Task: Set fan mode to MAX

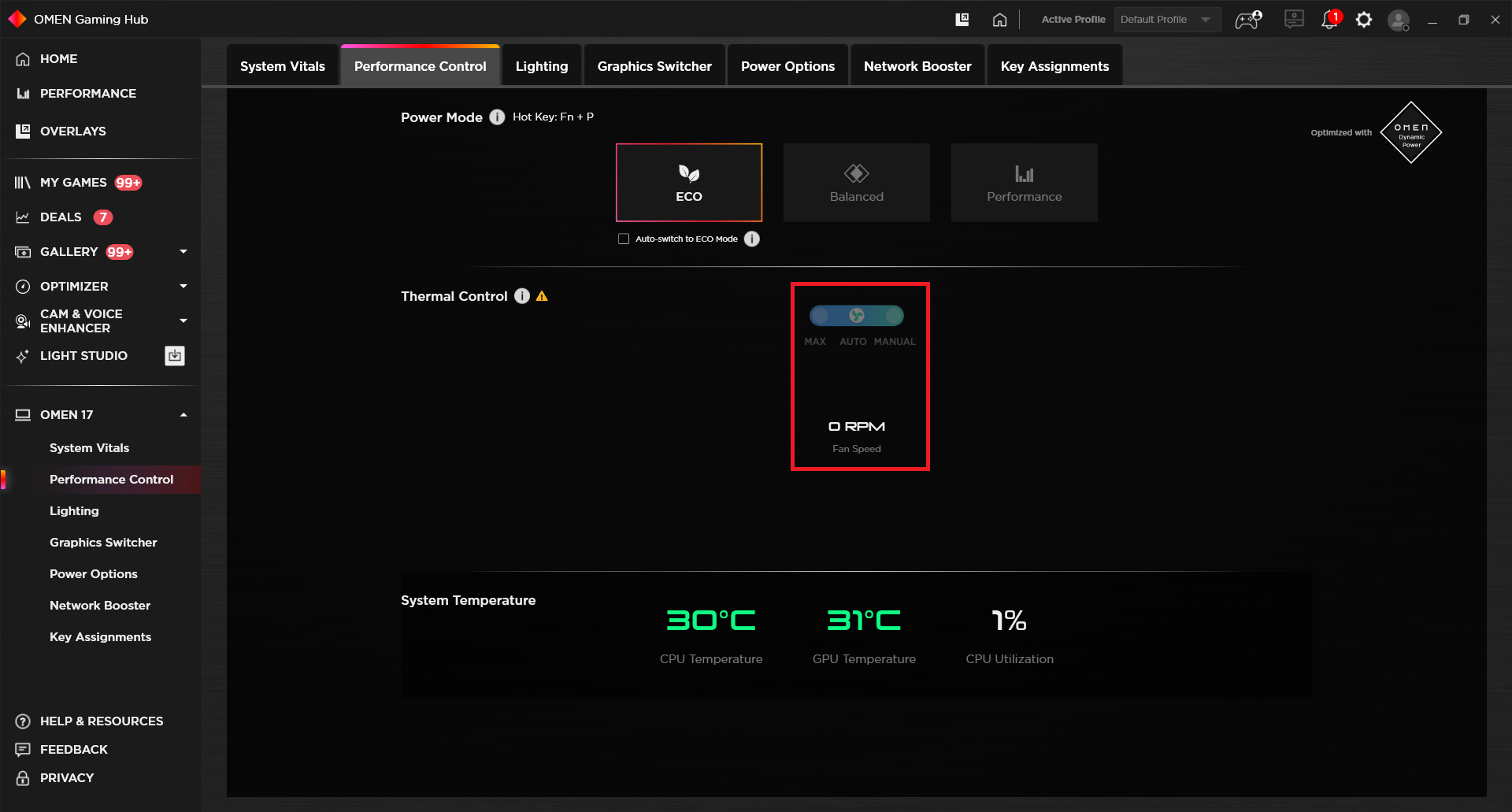Action: [x=820, y=316]
